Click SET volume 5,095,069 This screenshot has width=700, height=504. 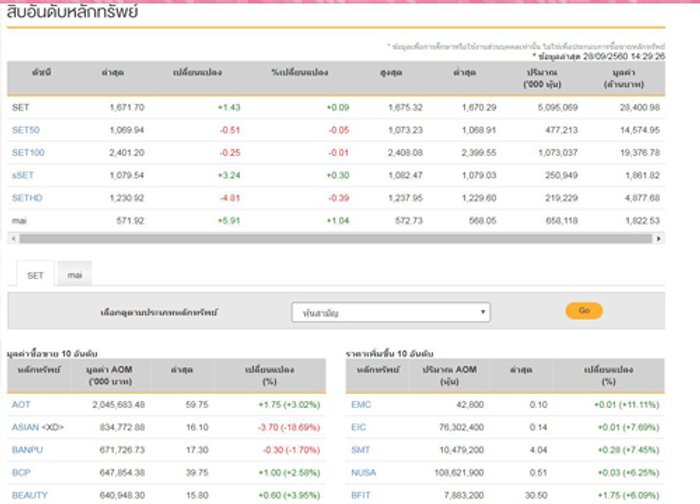(x=558, y=107)
